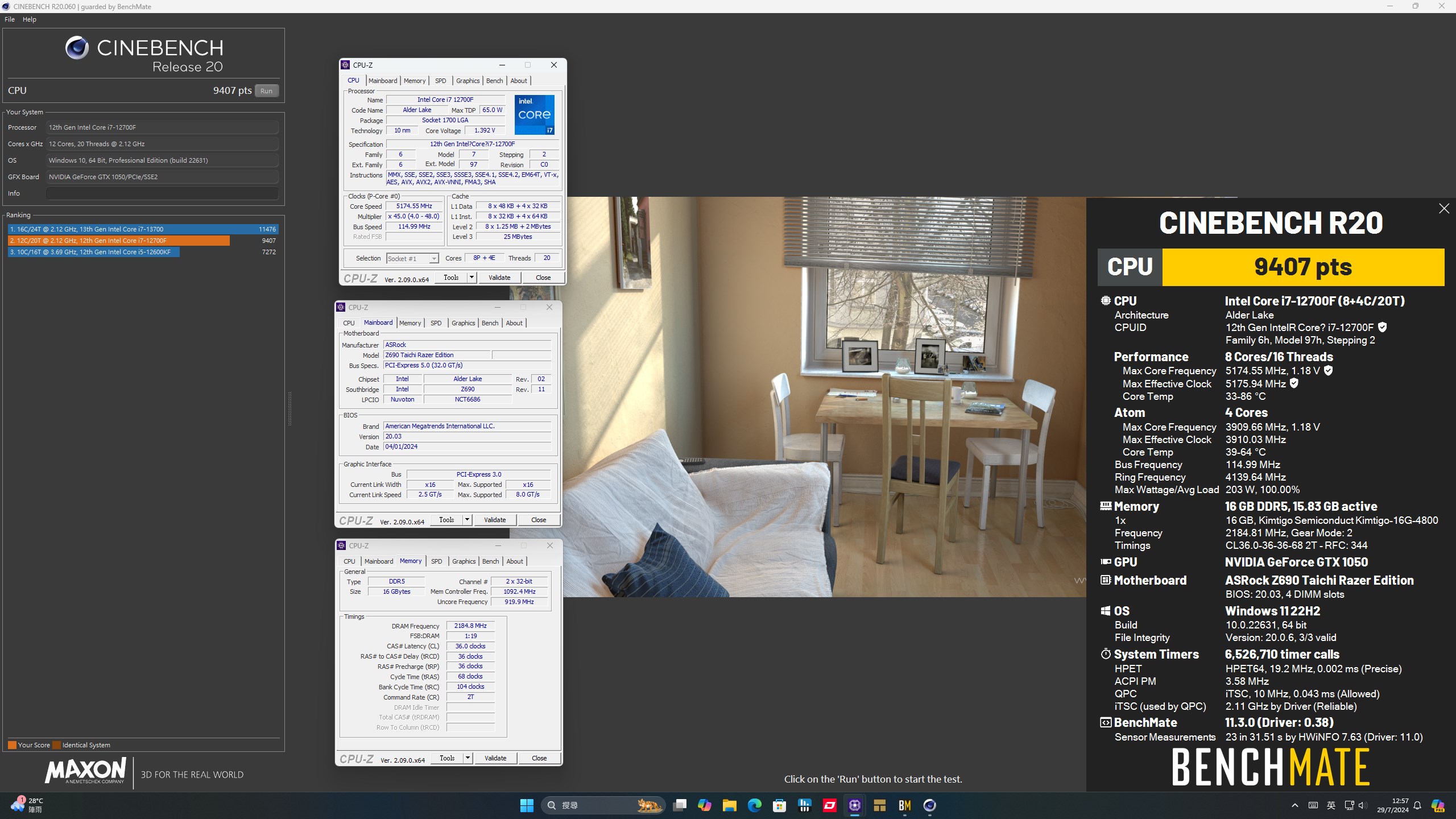Open the red slashed-D app on taskbar
The width and height of the screenshot is (1456, 819).
tap(830, 805)
